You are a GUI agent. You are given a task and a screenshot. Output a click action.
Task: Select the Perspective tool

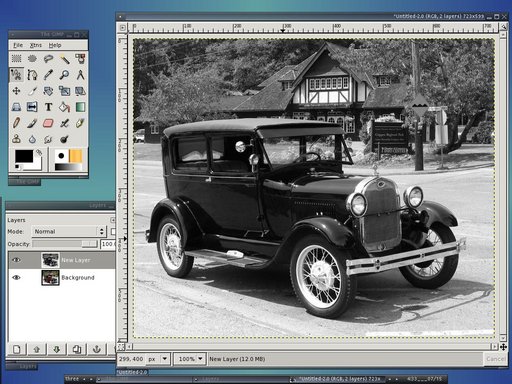click(16, 107)
